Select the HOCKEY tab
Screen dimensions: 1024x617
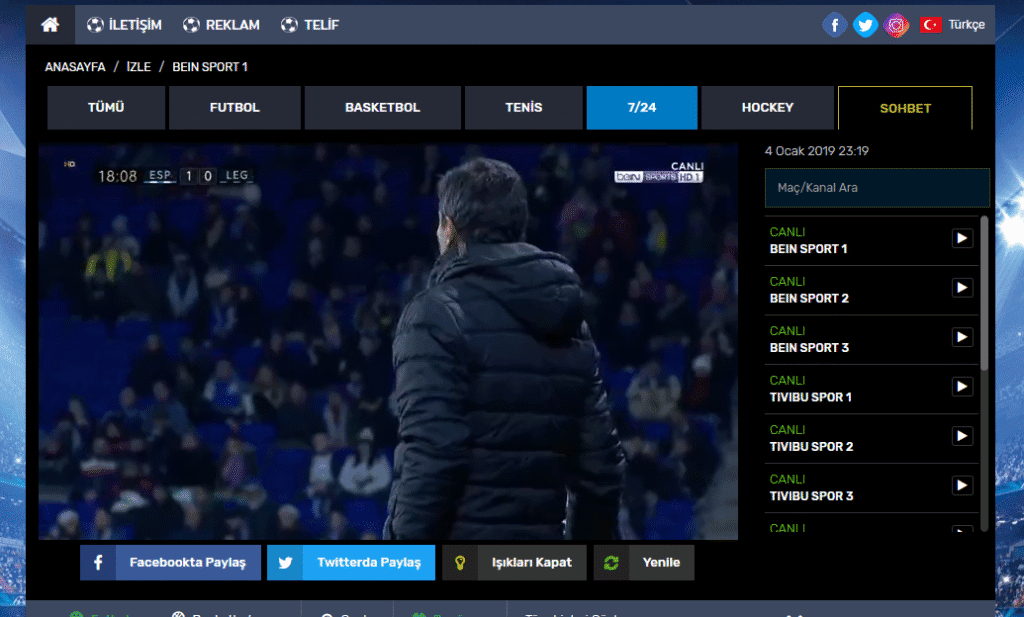point(767,108)
